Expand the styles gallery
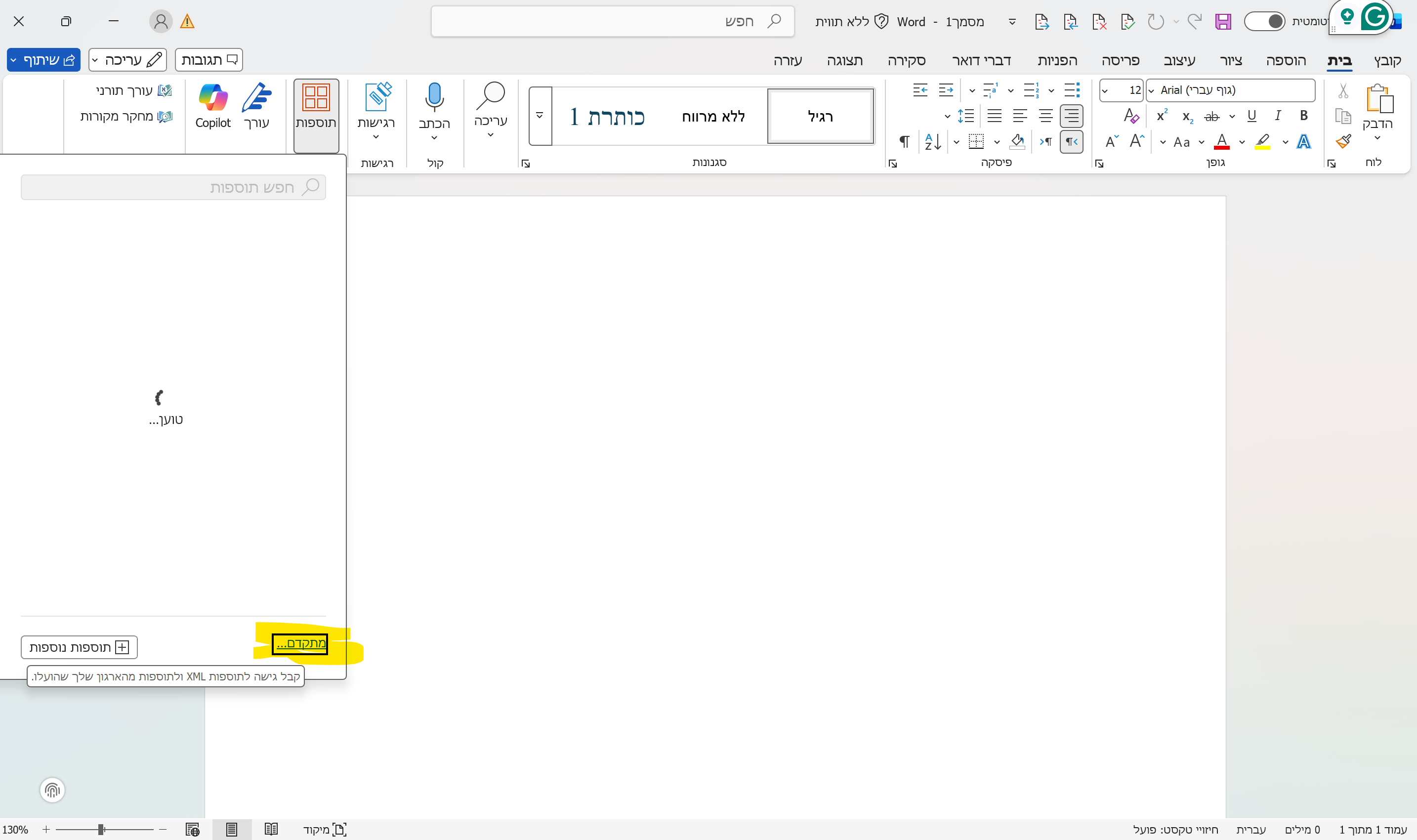 point(540,116)
